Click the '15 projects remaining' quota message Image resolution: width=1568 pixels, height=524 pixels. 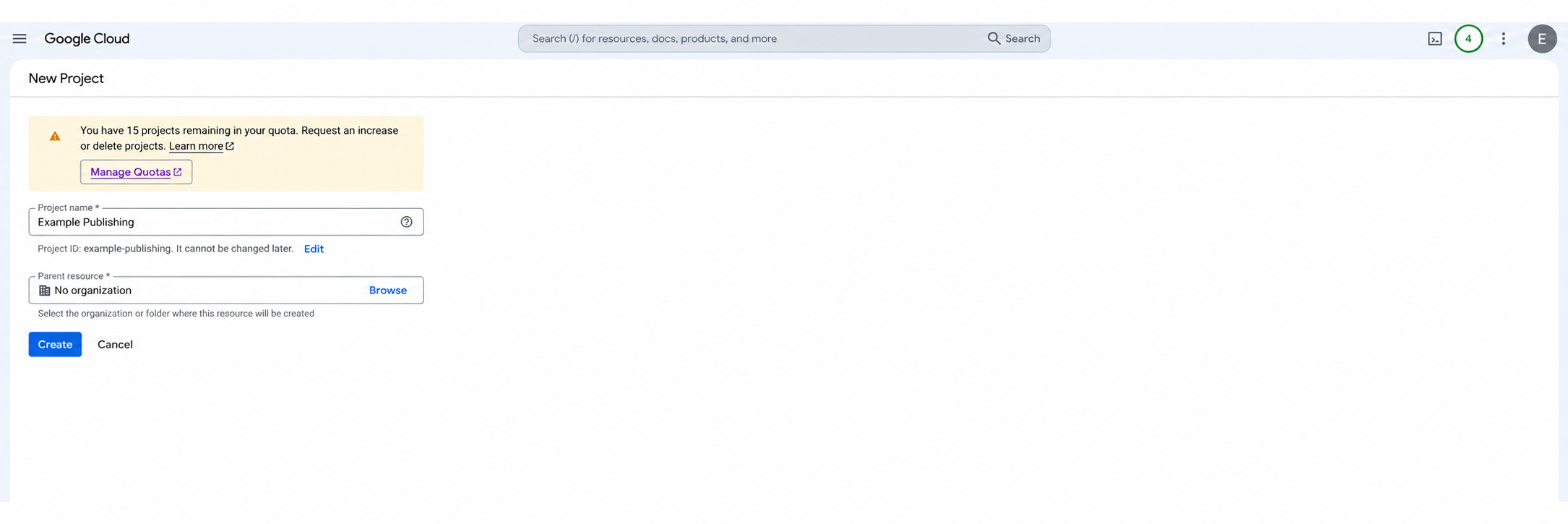point(239,138)
